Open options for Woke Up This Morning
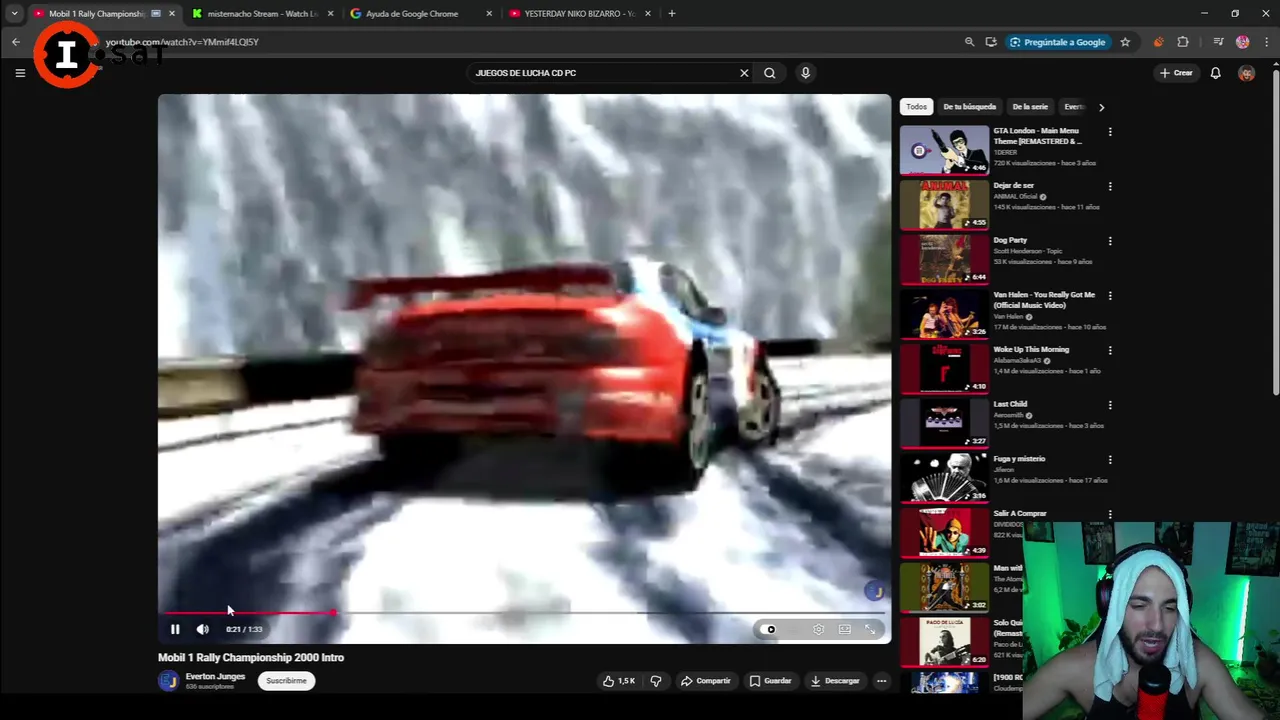1280x720 pixels. tap(1110, 351)
